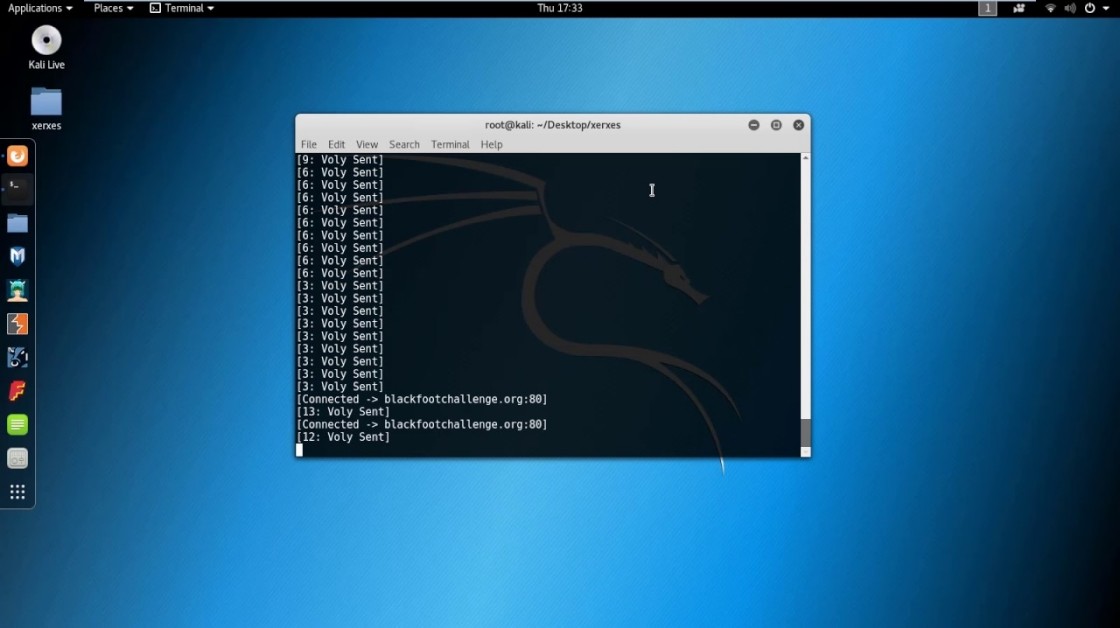
Task: Open the Kali Live disc desktop icon
Action: pyautogui.click(x=46, y=47)
